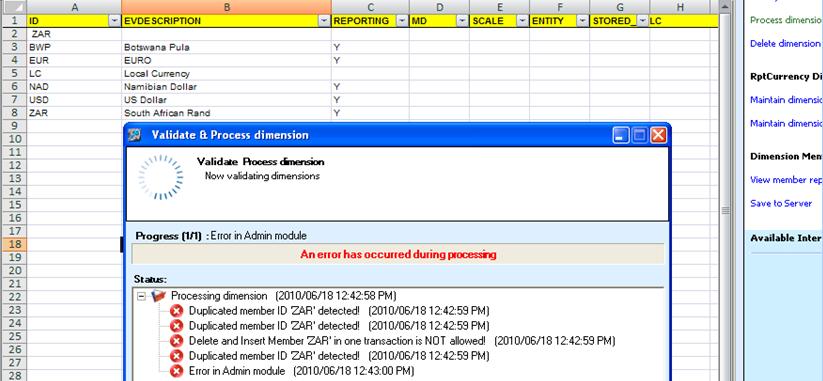
Task: Select column E header
Action: coord(500,7)
